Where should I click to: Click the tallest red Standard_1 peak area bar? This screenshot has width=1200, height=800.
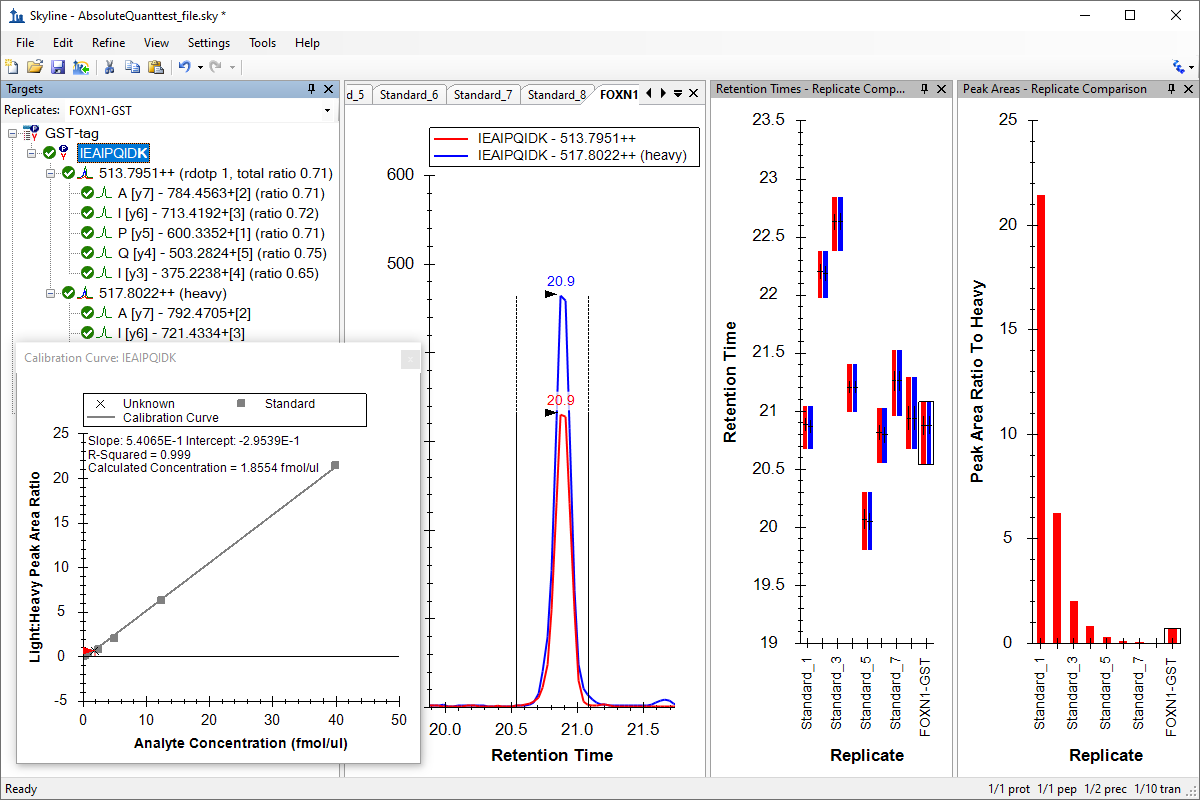pyautogui.click(x=1041, y=418)
